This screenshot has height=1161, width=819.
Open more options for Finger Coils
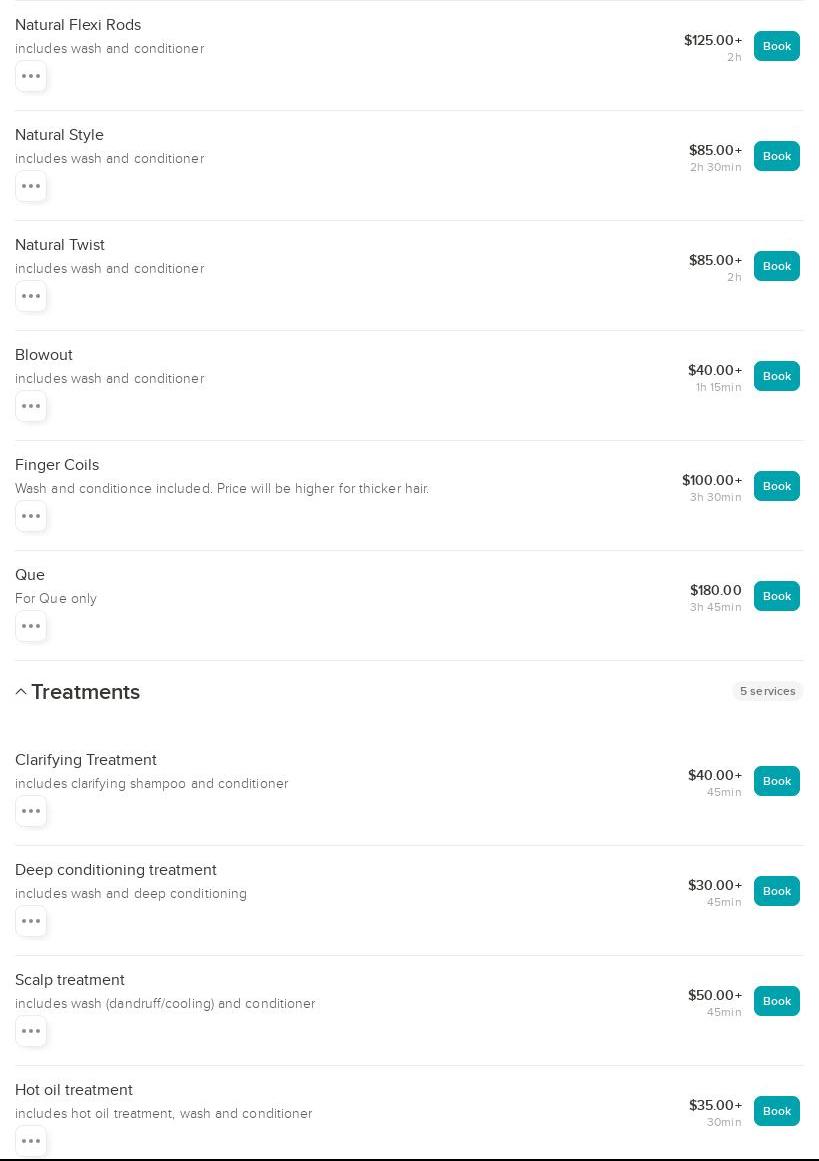(31, 517)
